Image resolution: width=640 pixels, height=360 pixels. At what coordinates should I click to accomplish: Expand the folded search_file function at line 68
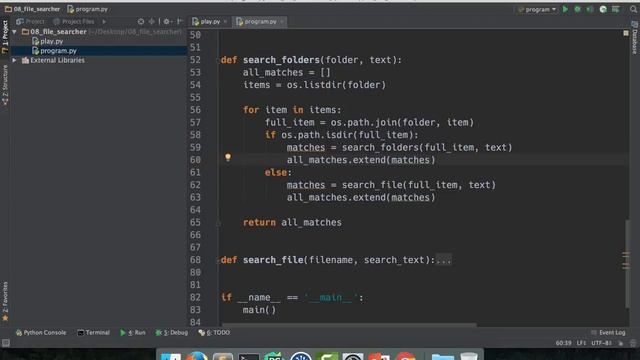tap(218, 260)
